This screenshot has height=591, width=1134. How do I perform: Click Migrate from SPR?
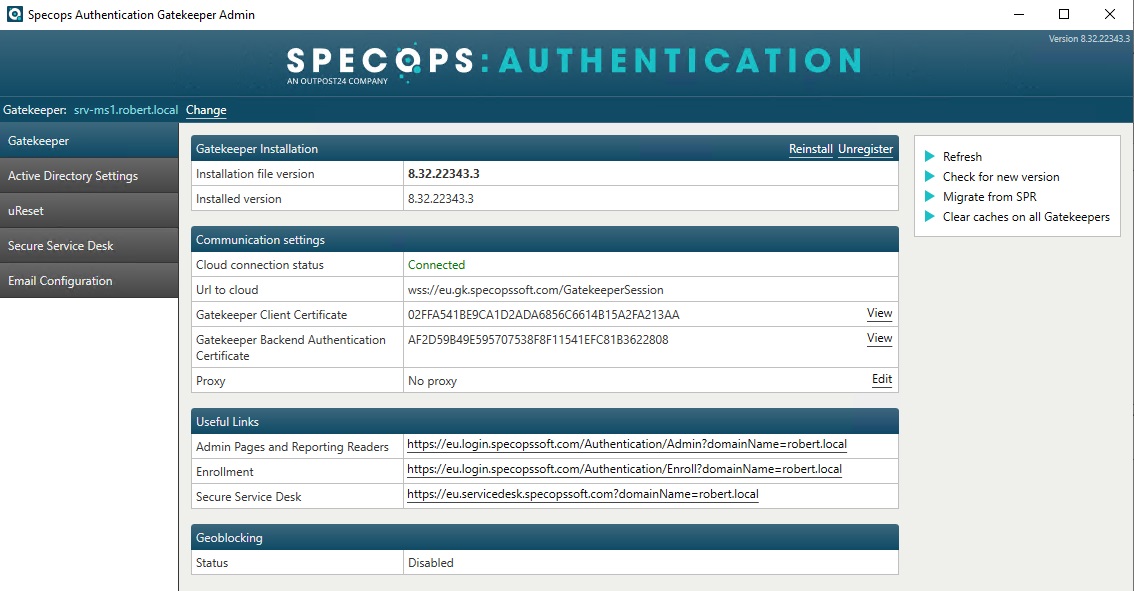[x=989, y=197]
